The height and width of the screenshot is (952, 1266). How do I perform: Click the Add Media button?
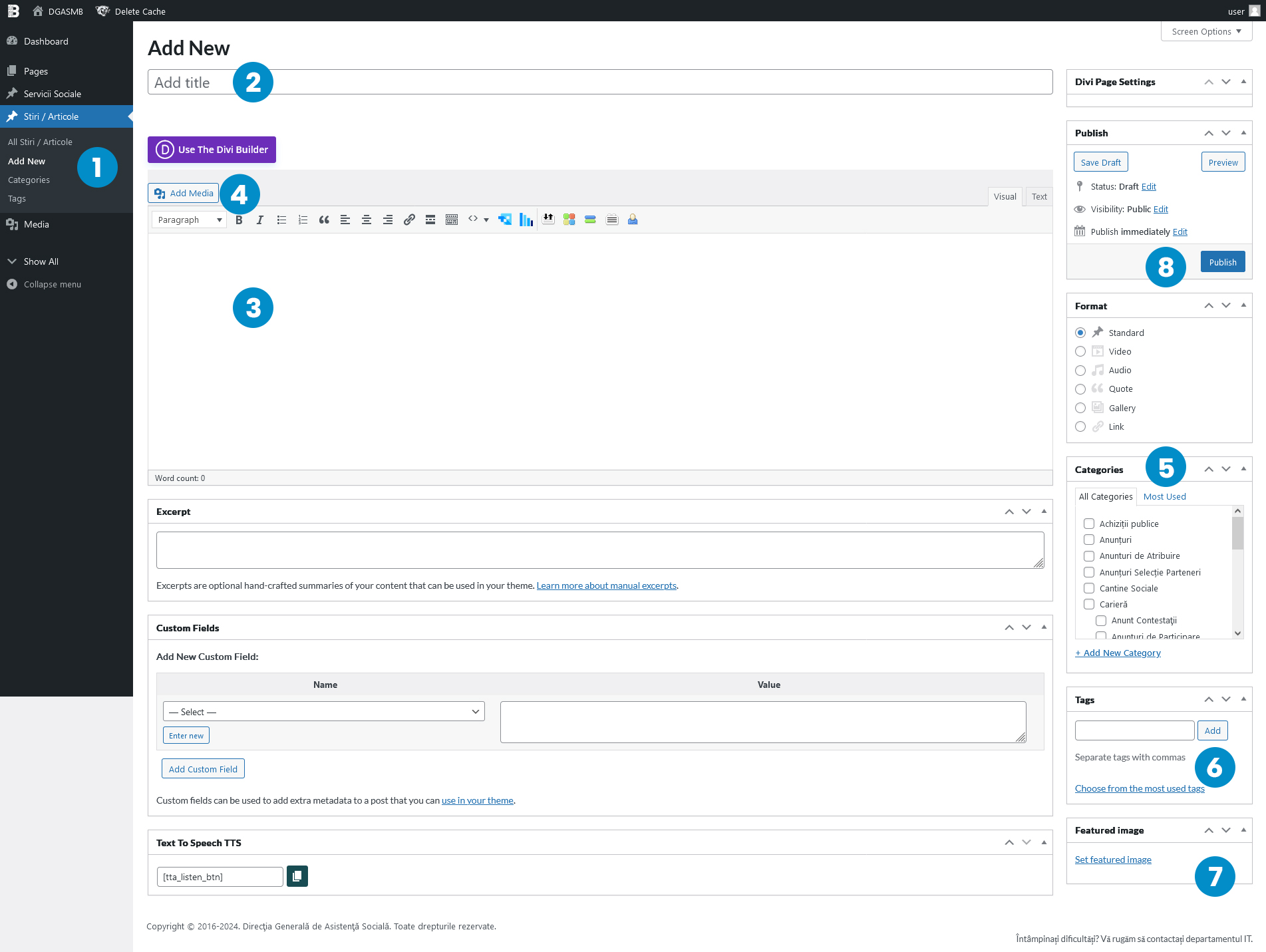[x=184, y=193]
